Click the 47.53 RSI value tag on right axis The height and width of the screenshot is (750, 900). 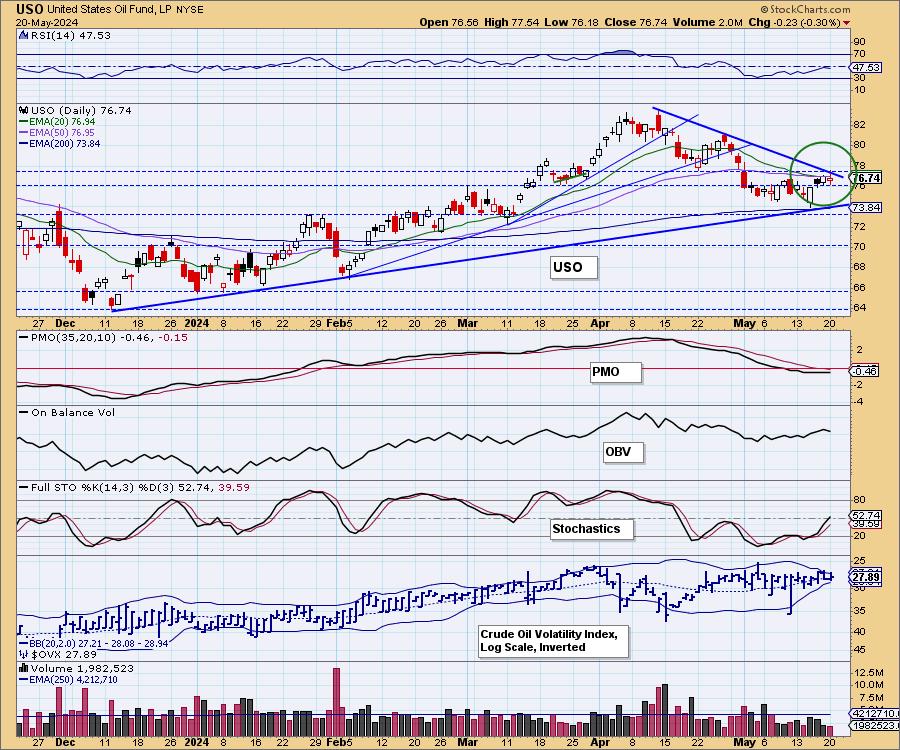point(866,67)
